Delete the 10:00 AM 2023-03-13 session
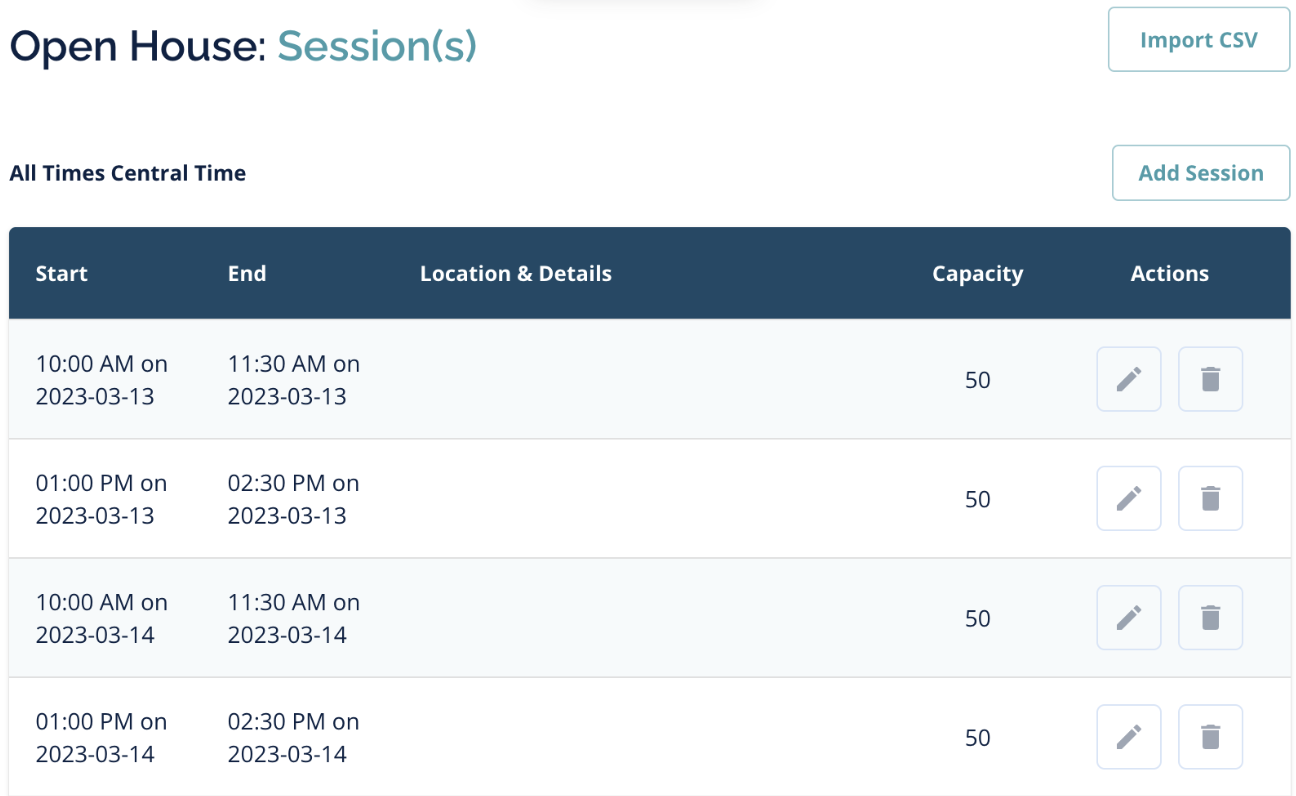1296x796 pixels. coord(1210,379)
